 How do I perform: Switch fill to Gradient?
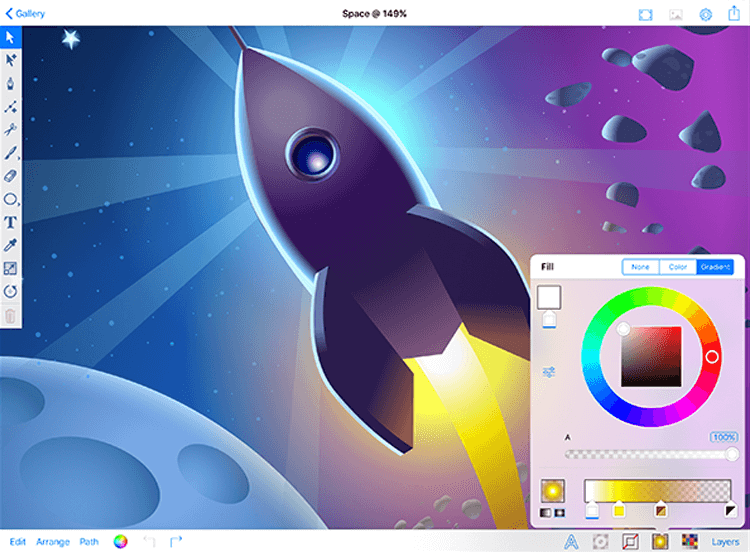[715, 267]
